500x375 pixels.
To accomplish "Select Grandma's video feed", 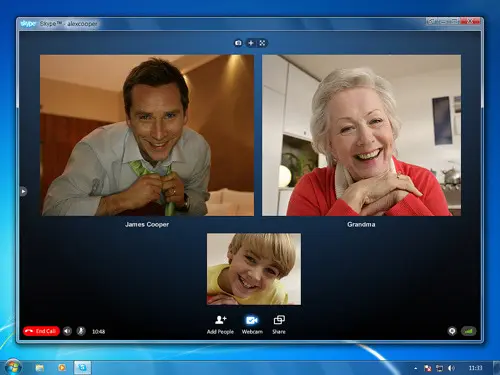I will point(362,135).
